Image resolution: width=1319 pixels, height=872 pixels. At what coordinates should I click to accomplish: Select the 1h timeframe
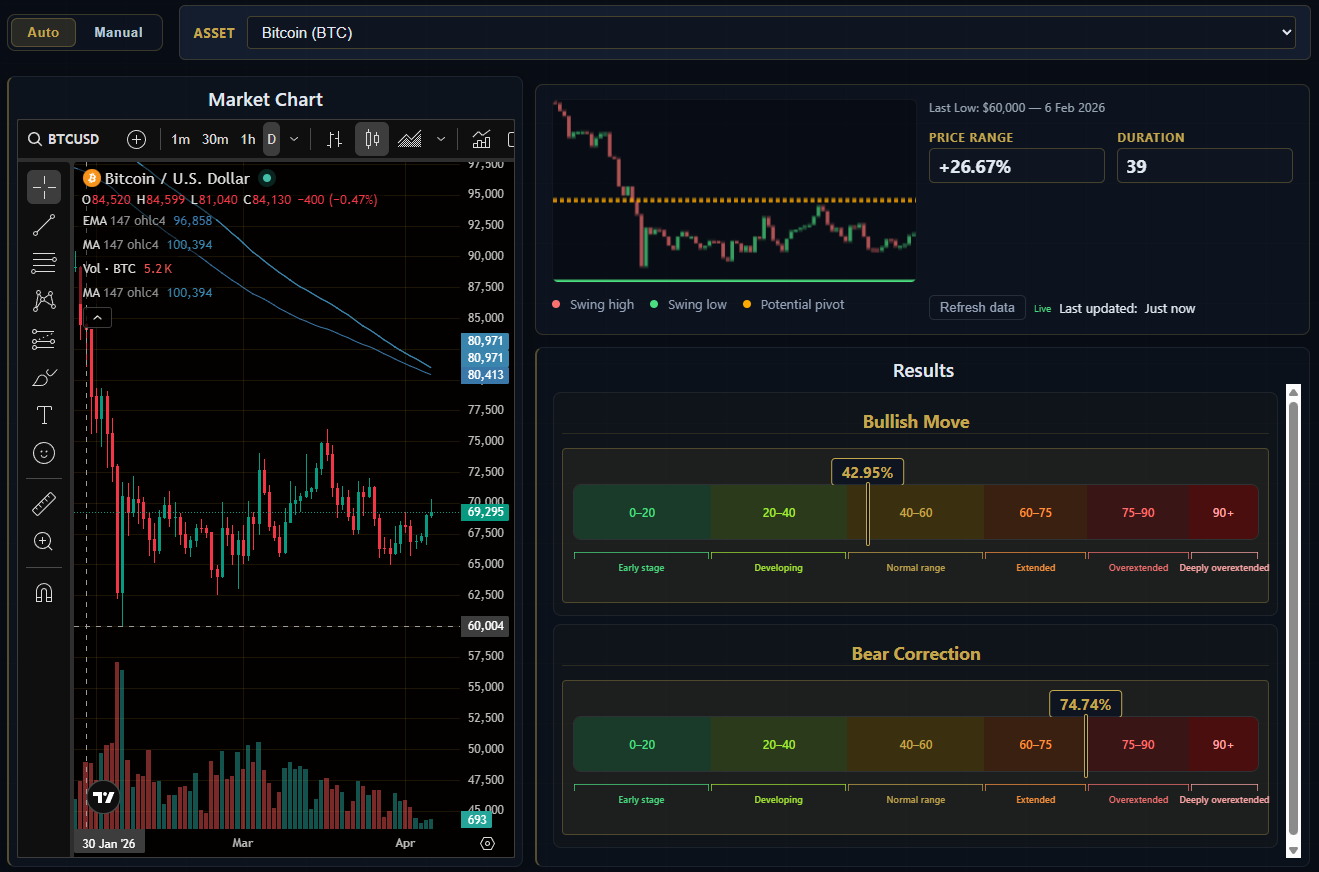coord(248,139)
